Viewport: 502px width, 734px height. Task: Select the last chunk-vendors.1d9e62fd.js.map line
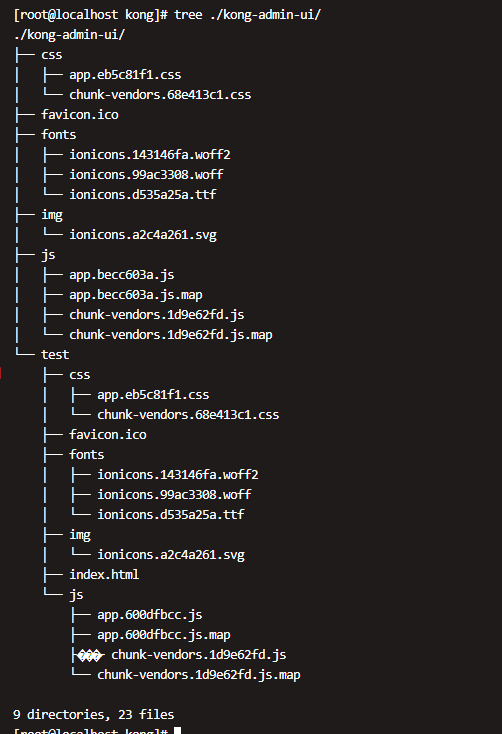click(x=199, y=675)
